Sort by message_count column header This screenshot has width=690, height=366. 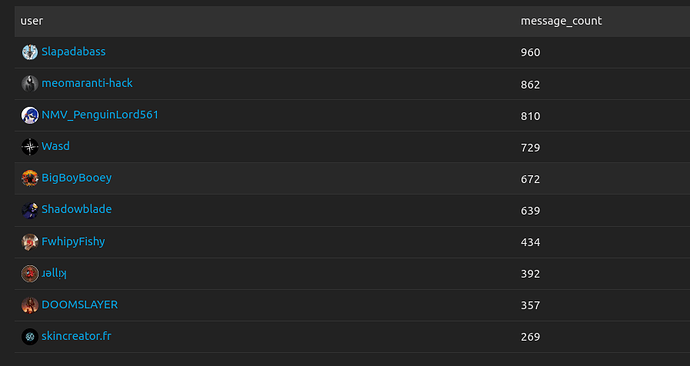[561, 21]
